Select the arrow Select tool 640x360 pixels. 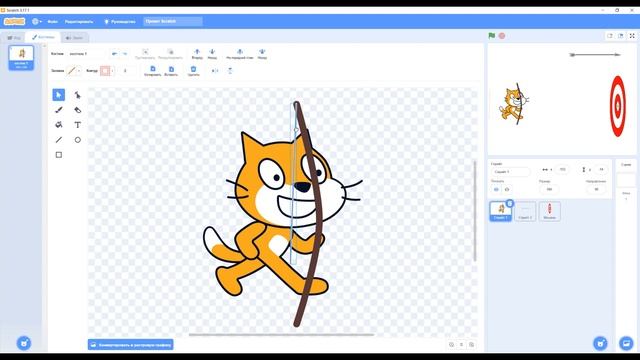click(x=58, y=95)
